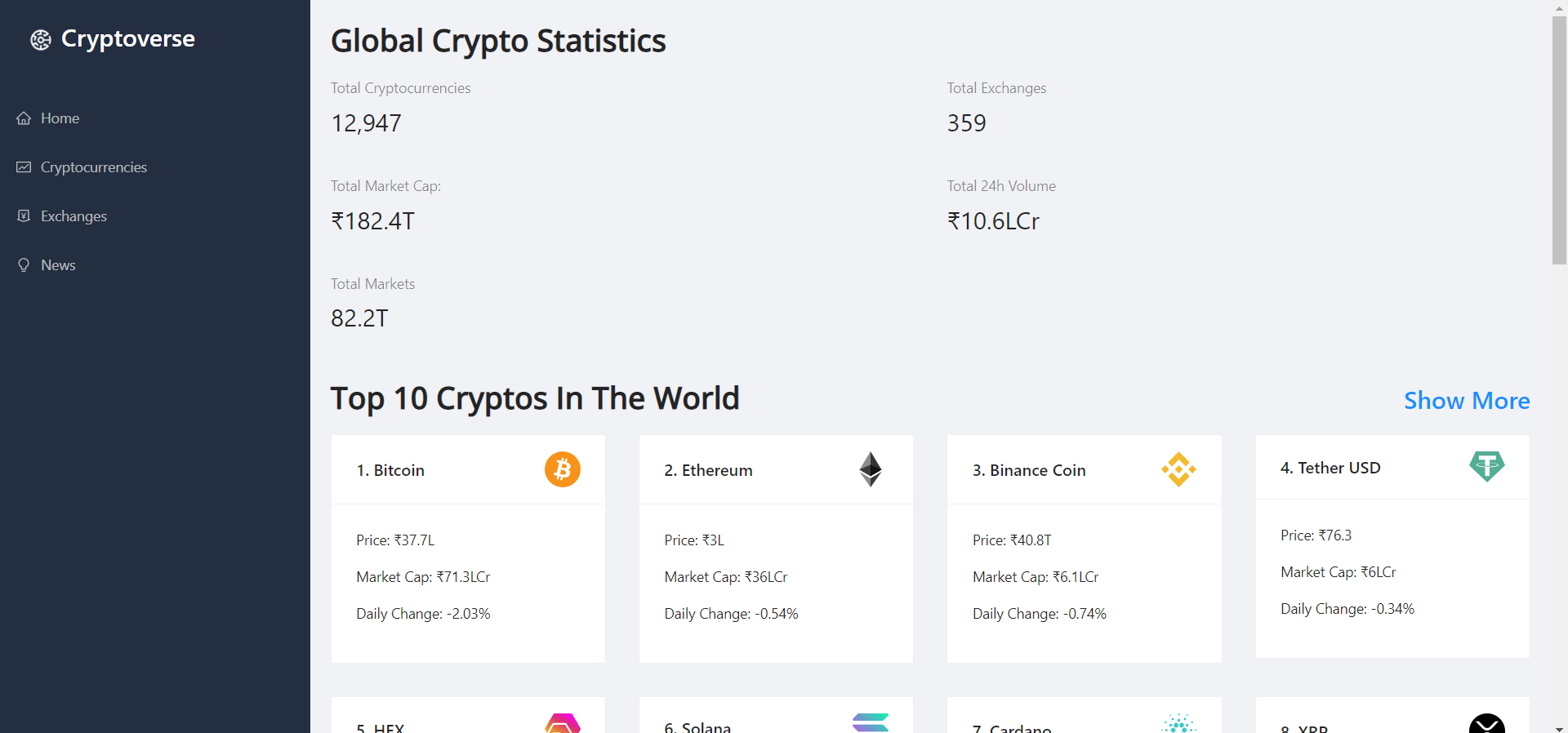Image resolution: width=1568 pixels, height=733 pixels.
Task: Click the Solana logo icon
Action: click(x=871, y=722)
